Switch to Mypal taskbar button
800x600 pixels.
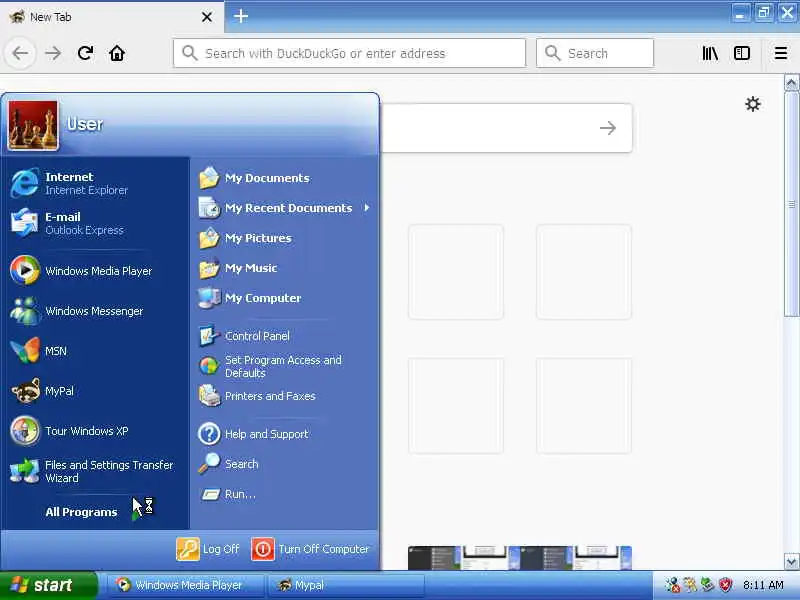tap(346, 585)
